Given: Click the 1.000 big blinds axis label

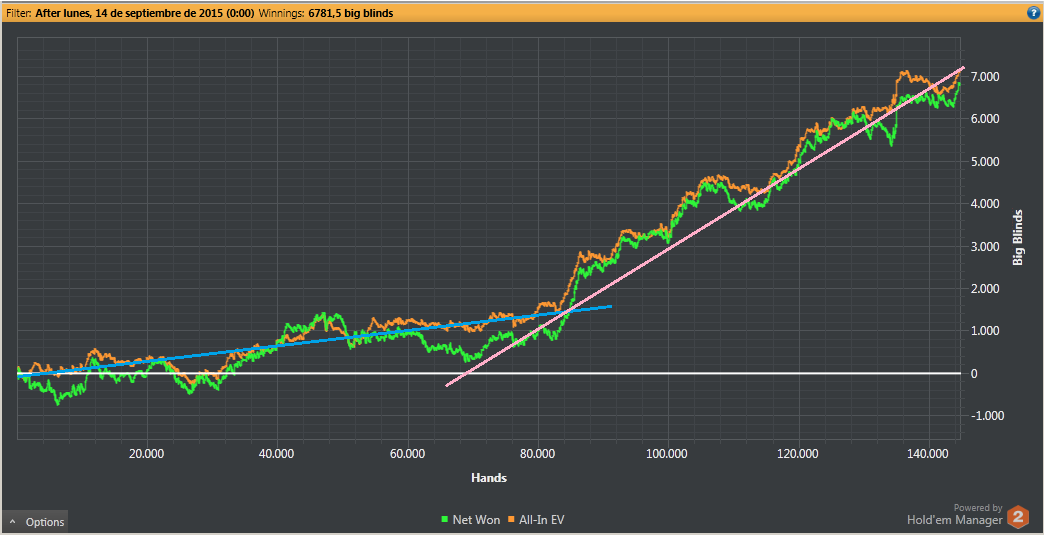Looking at the screenshot, I should point(985,331).
